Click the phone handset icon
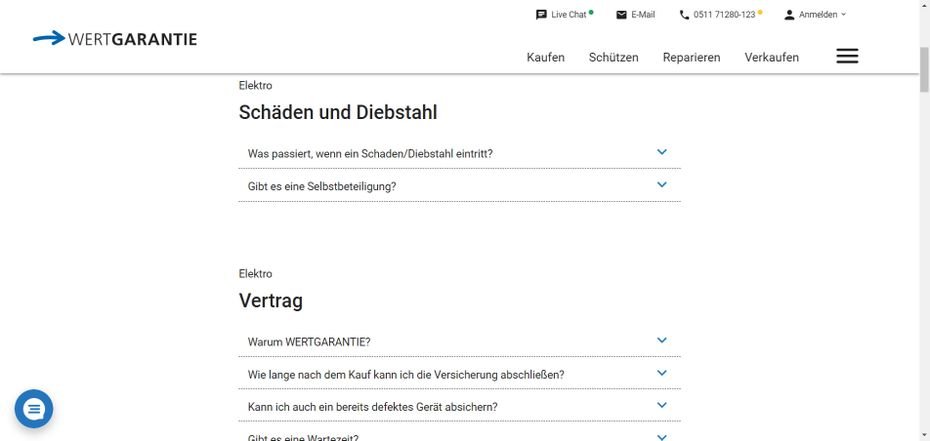This screenshot has width=930, height=441. pos(684,15)
